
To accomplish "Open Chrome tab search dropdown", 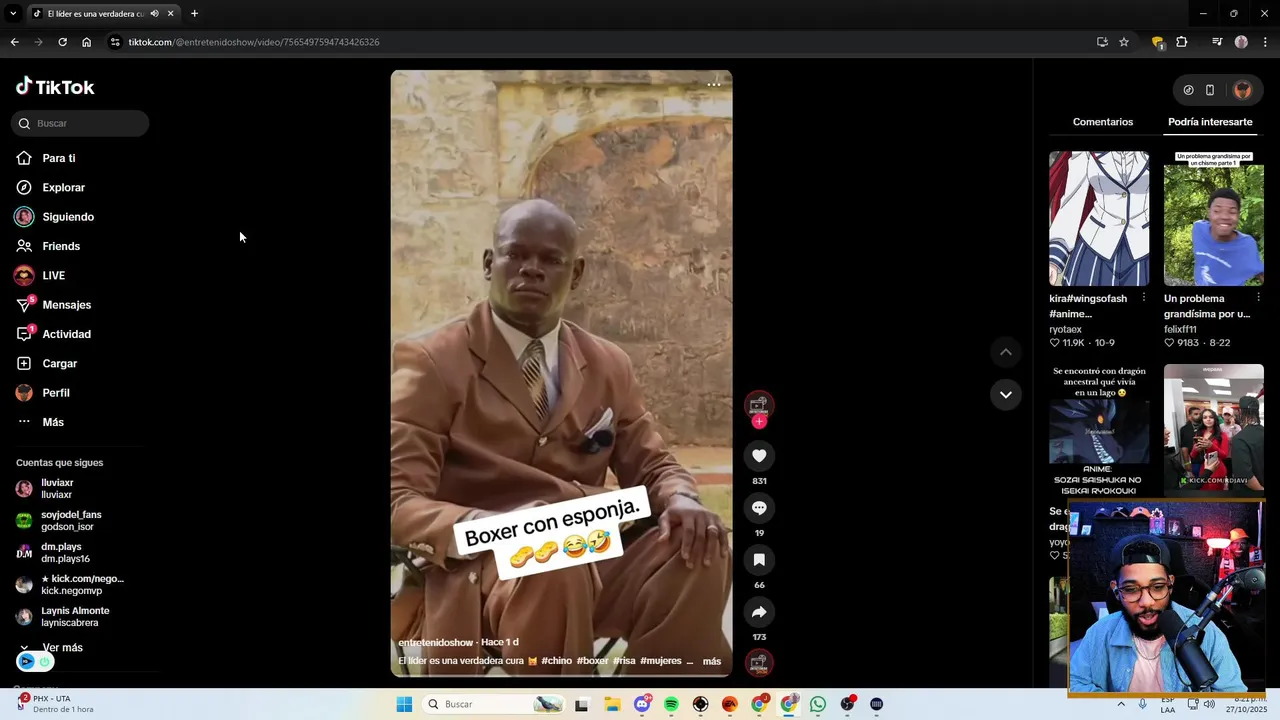I will [13, 14].
